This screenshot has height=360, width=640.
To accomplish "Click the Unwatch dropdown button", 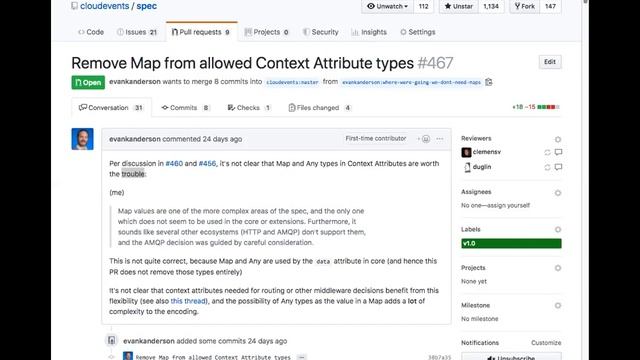I will pos(387,6).
